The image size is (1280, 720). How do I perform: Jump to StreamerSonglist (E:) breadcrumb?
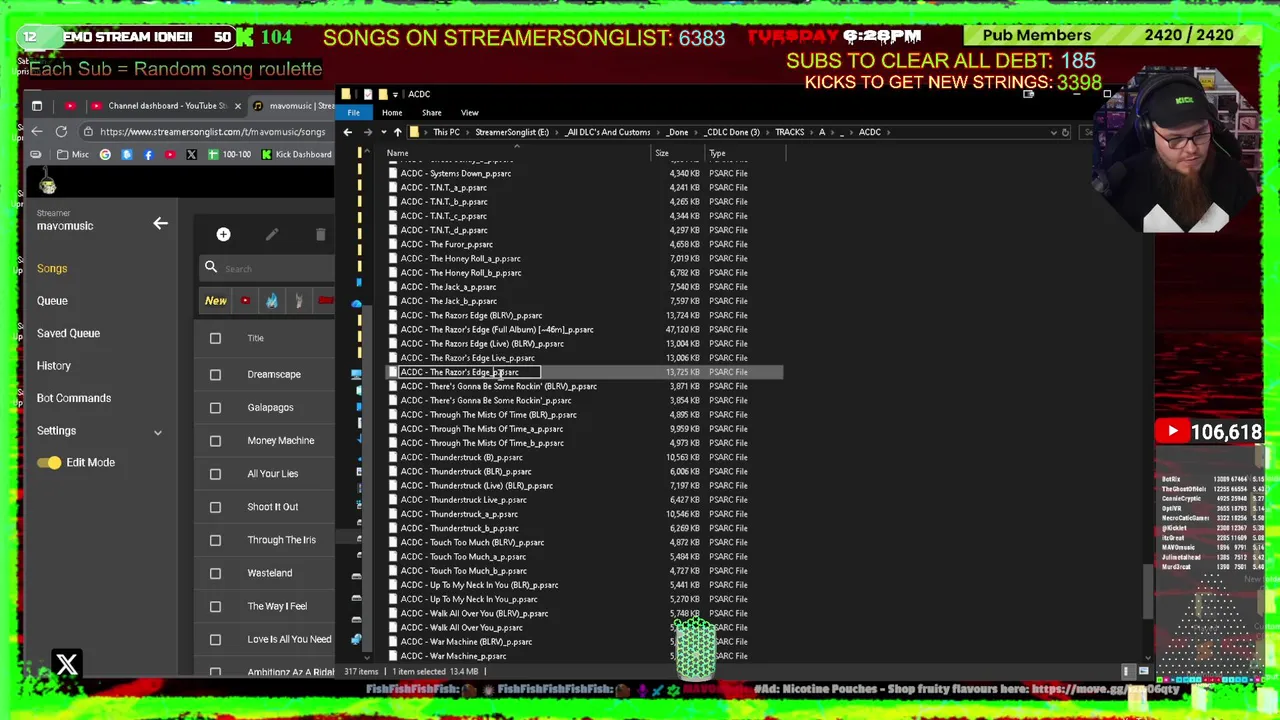pos(512,132)
